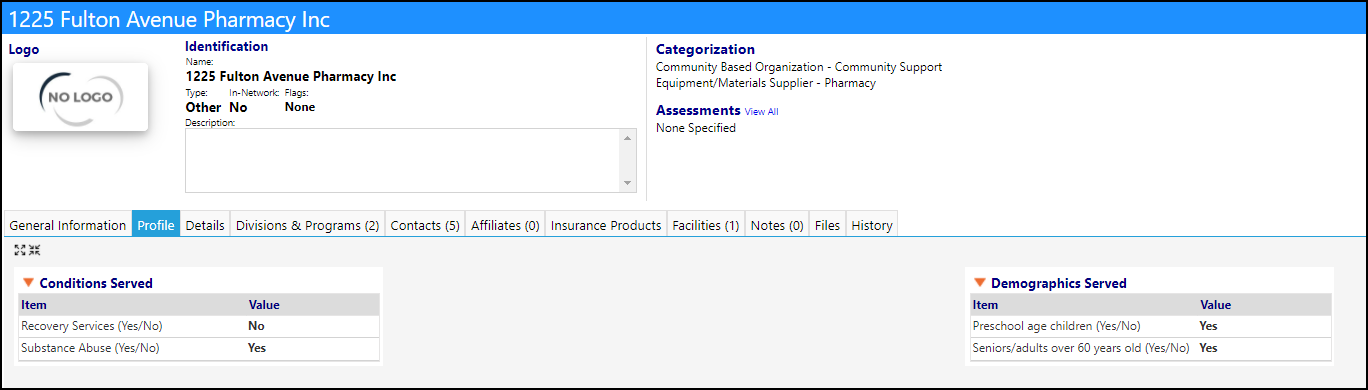Click the In-Network value No

[x=238, y=107]
